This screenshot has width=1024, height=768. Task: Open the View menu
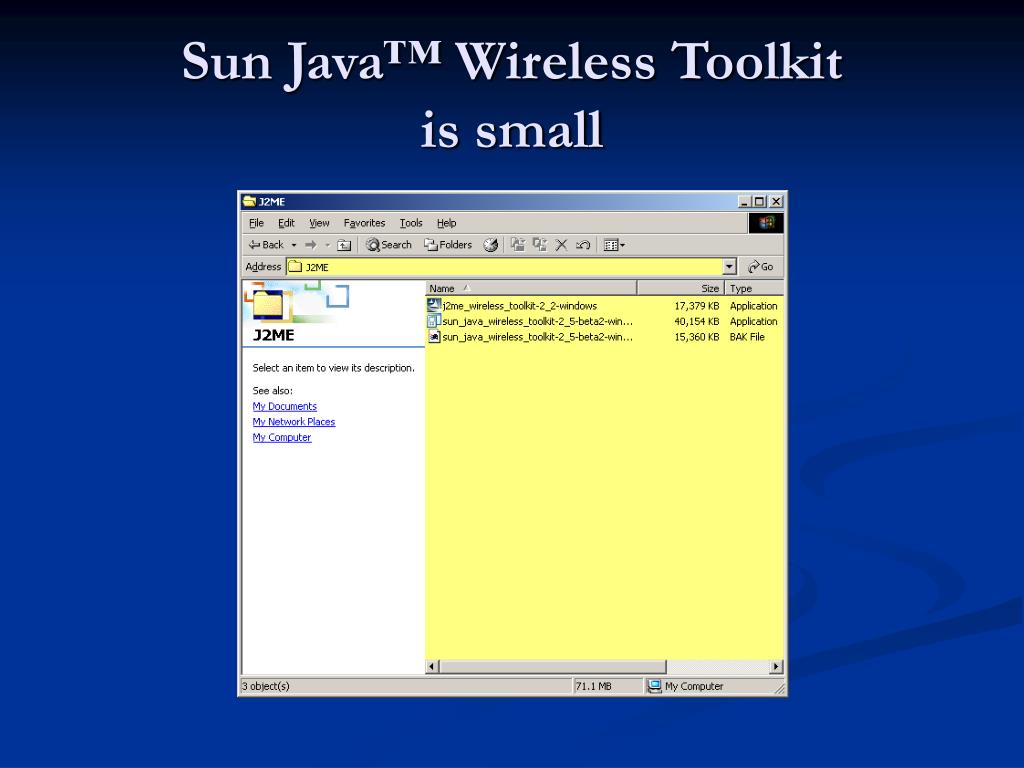pos(319,223)
